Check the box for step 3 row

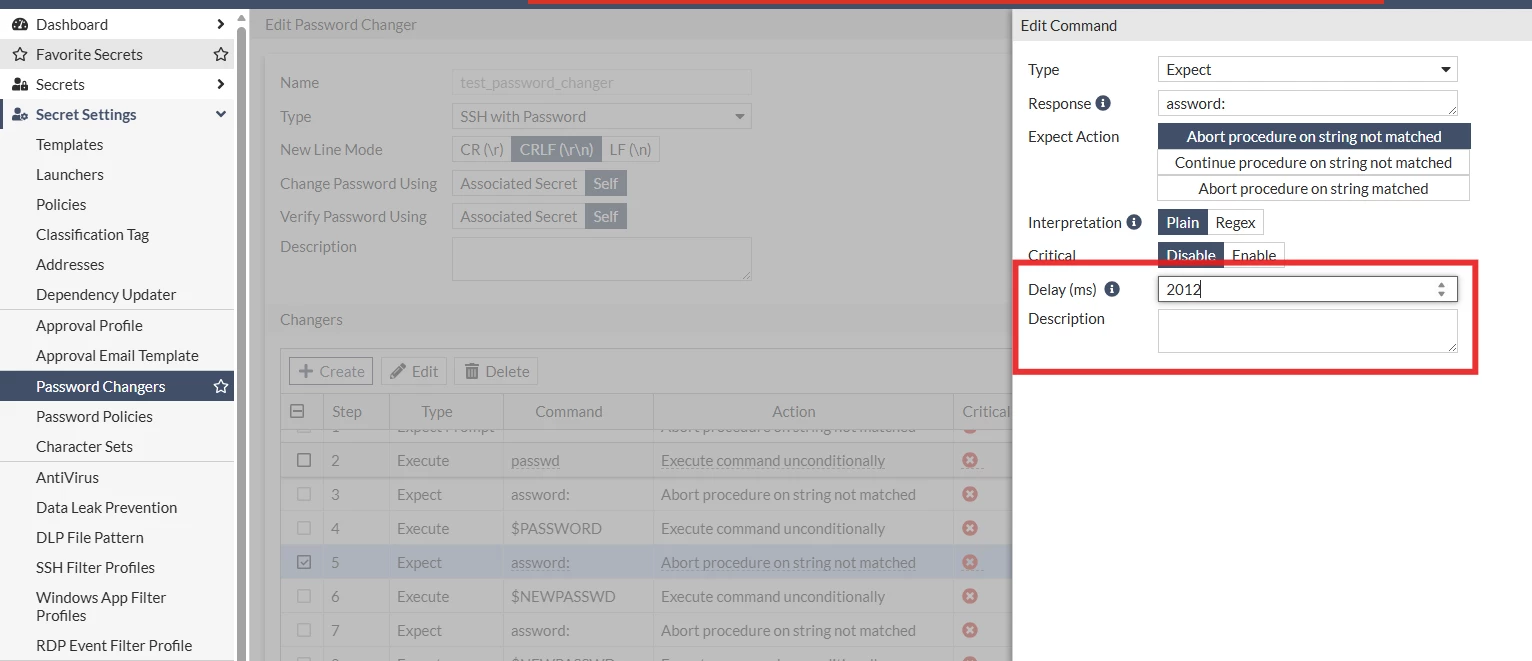click(304, 494)
